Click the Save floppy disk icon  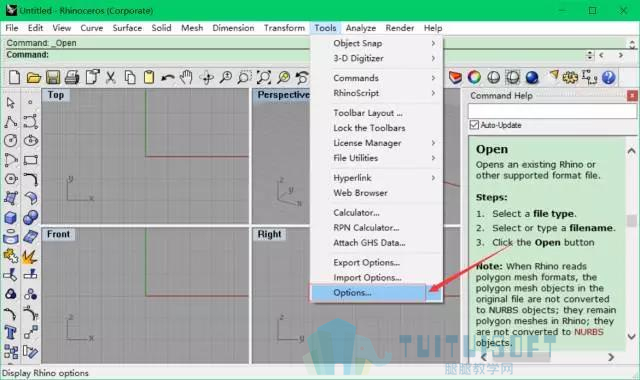[53, 77]
